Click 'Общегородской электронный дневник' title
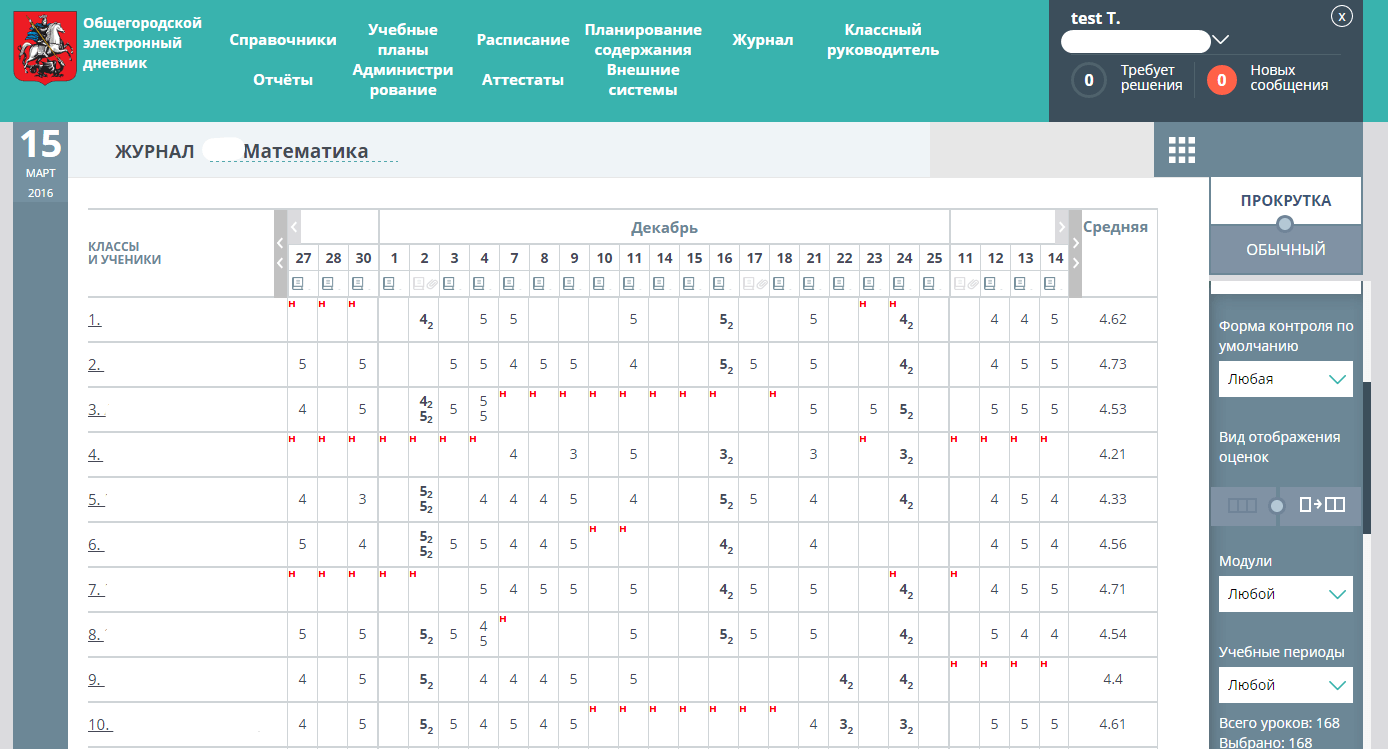1388x749 pixels. tap(142, 43)
